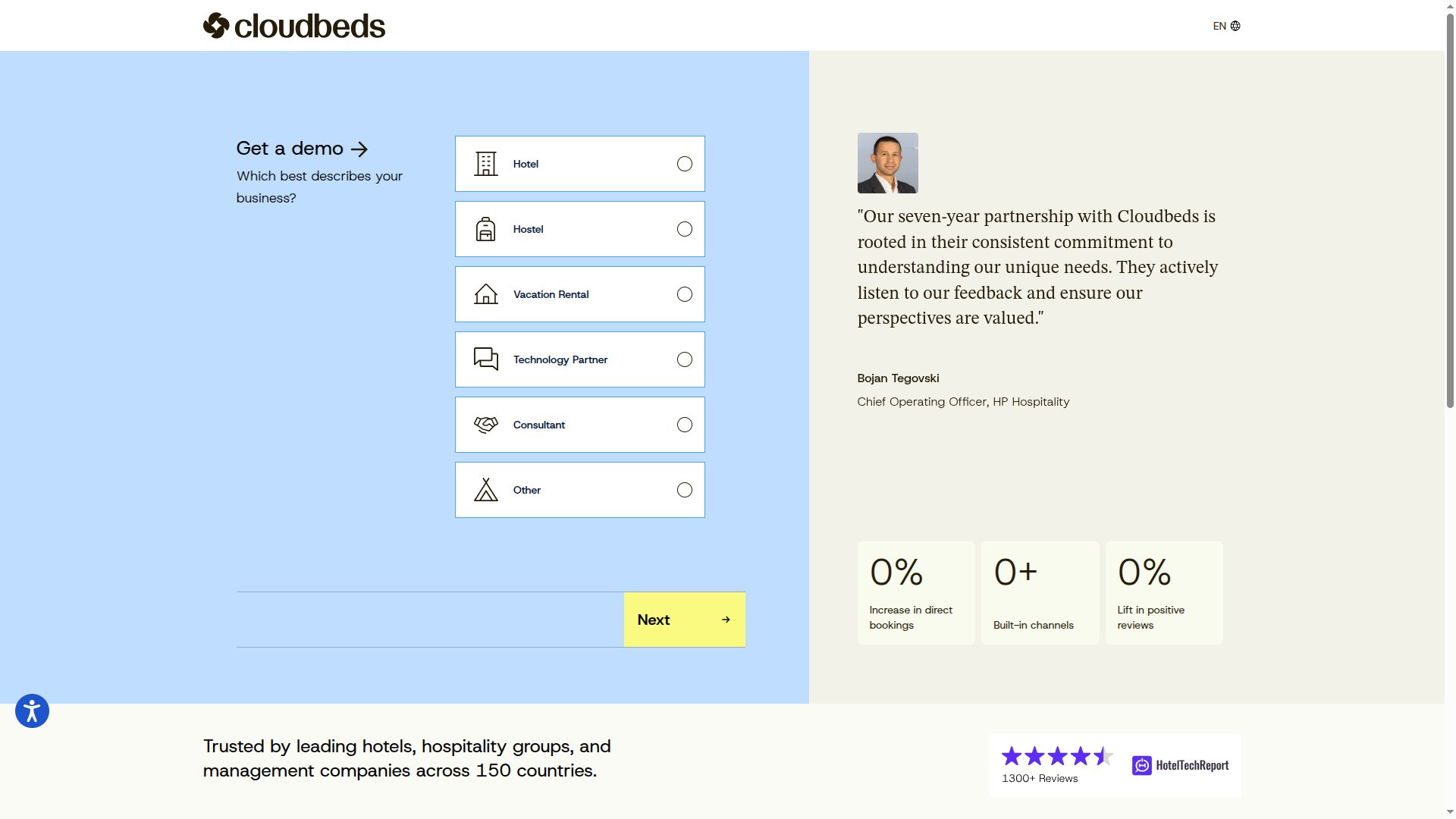Click the HotelTechReport logo
The height and width of the screenshot is (819, 1456).
pyautogui.click(x=1180, y=765)
